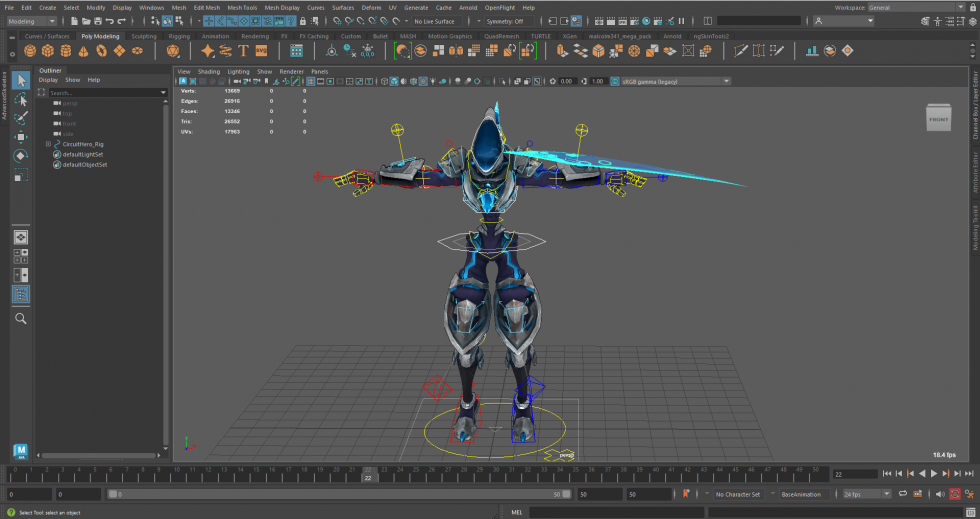
Task: Select the Move tool in toolbox
Action: pyautogui.click(x=21, y=137)
